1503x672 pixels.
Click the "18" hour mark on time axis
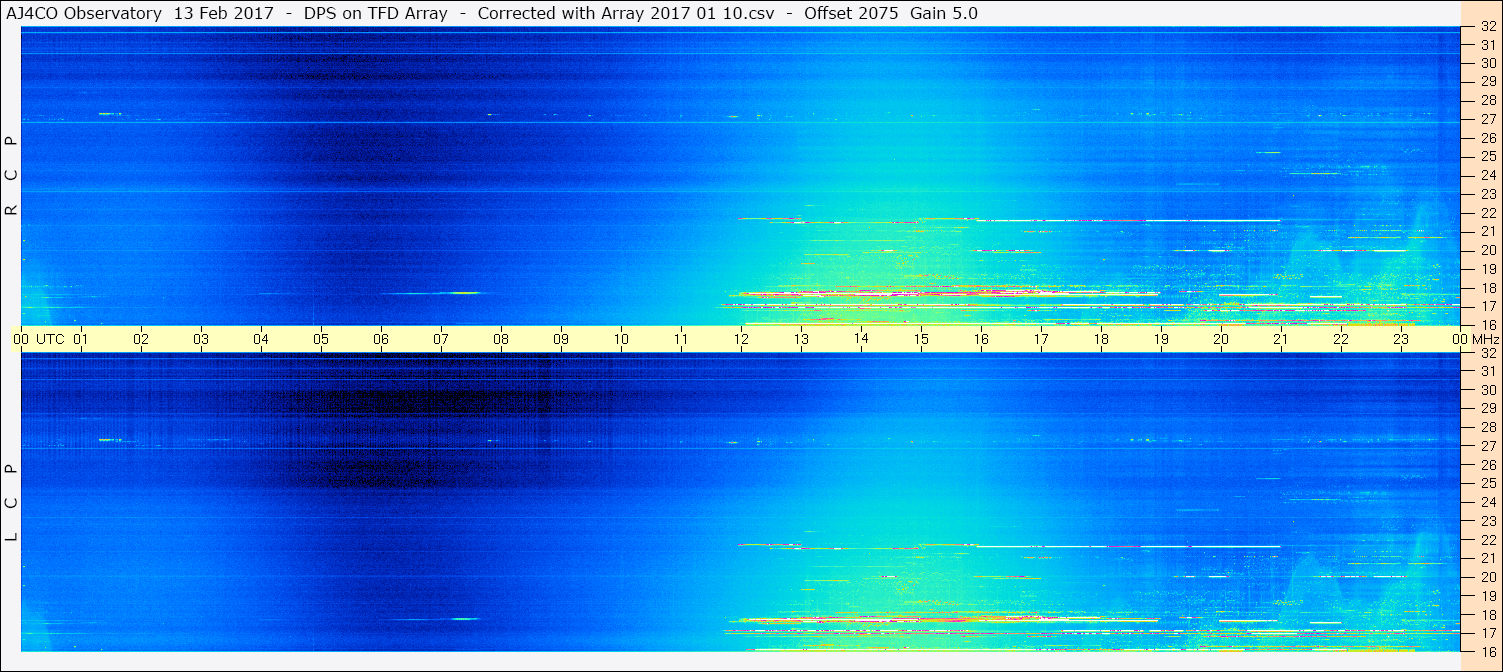point(1101,339)
